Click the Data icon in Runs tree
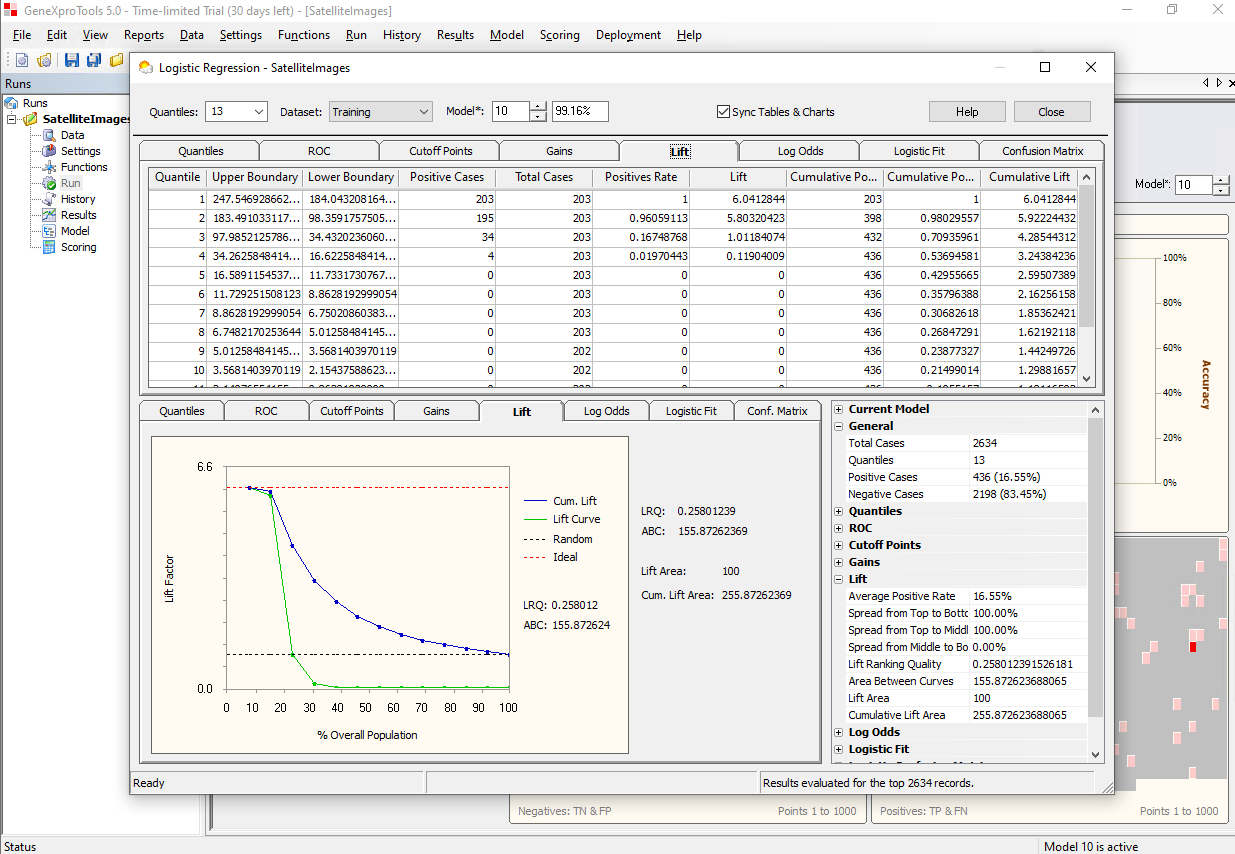 coord(49,135)
